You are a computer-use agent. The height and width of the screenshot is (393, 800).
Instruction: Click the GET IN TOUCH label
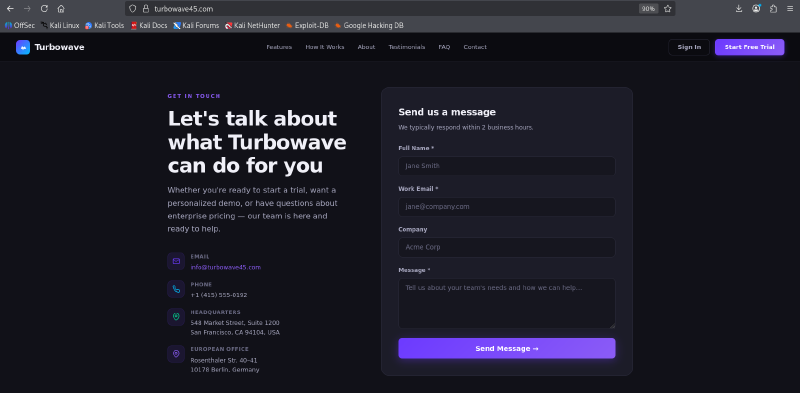(x=194, y=96)
